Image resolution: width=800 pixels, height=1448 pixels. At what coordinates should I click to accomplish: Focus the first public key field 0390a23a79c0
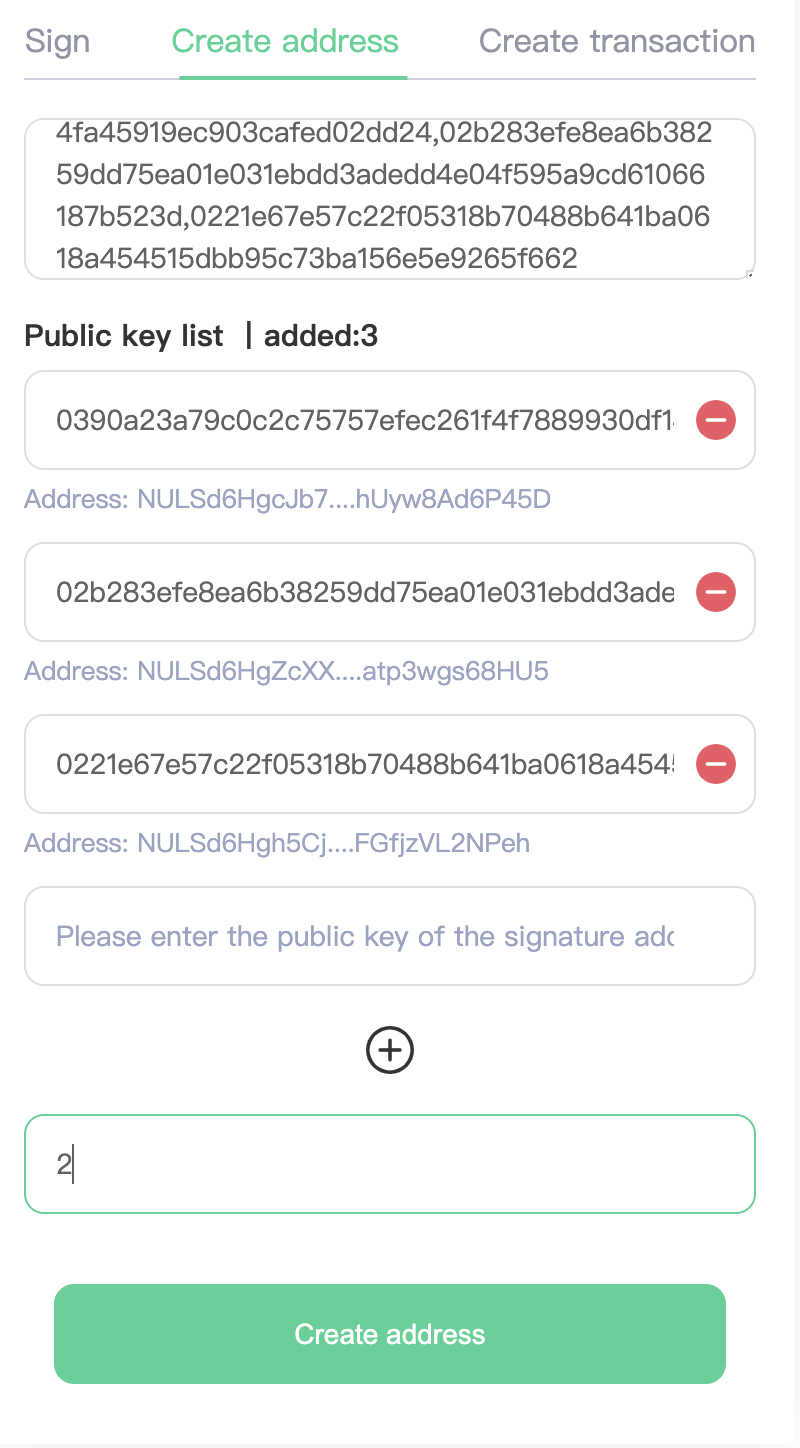[365, 420]
